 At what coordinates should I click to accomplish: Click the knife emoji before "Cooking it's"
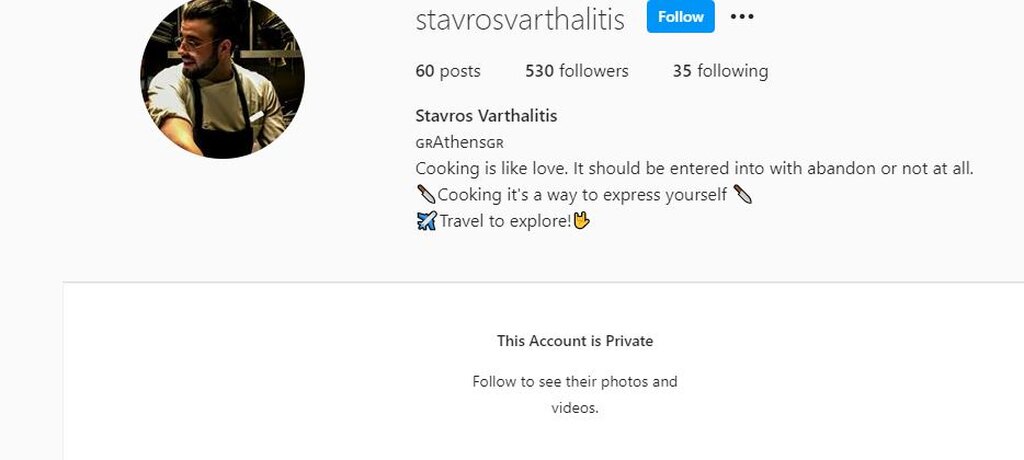(426, 194)
